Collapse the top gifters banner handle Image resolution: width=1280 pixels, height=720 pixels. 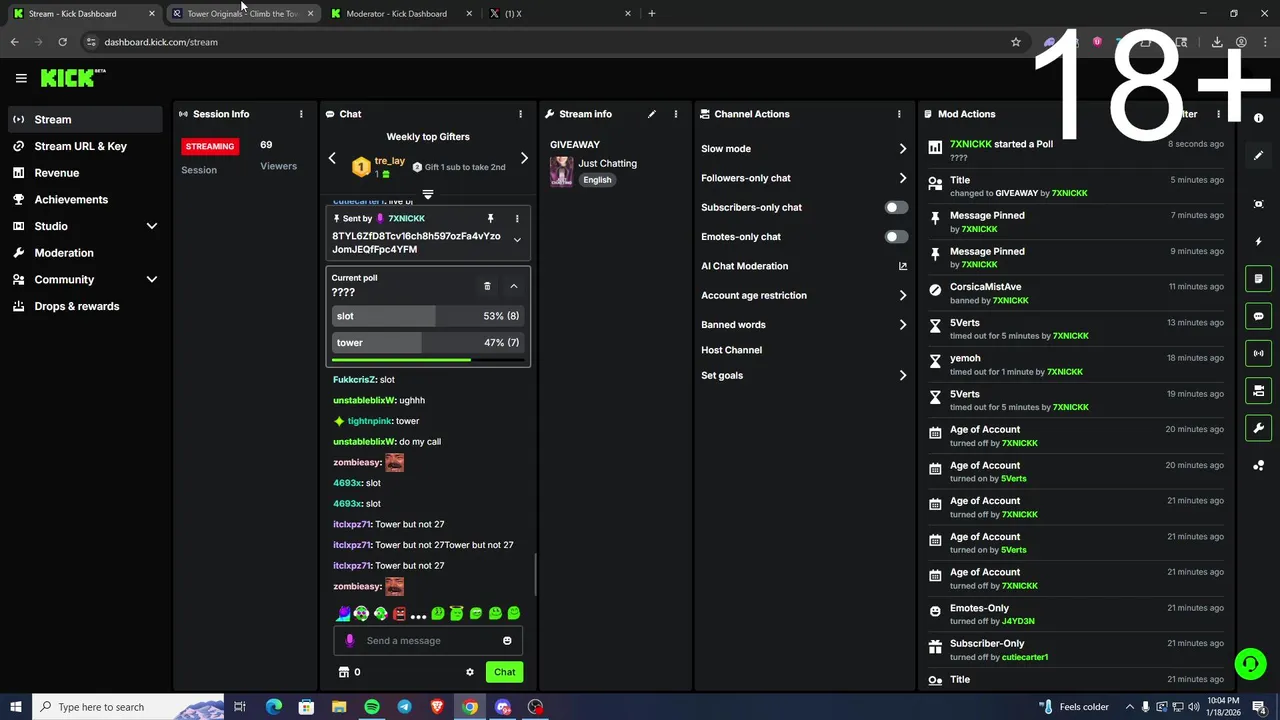tap(427, 194)
